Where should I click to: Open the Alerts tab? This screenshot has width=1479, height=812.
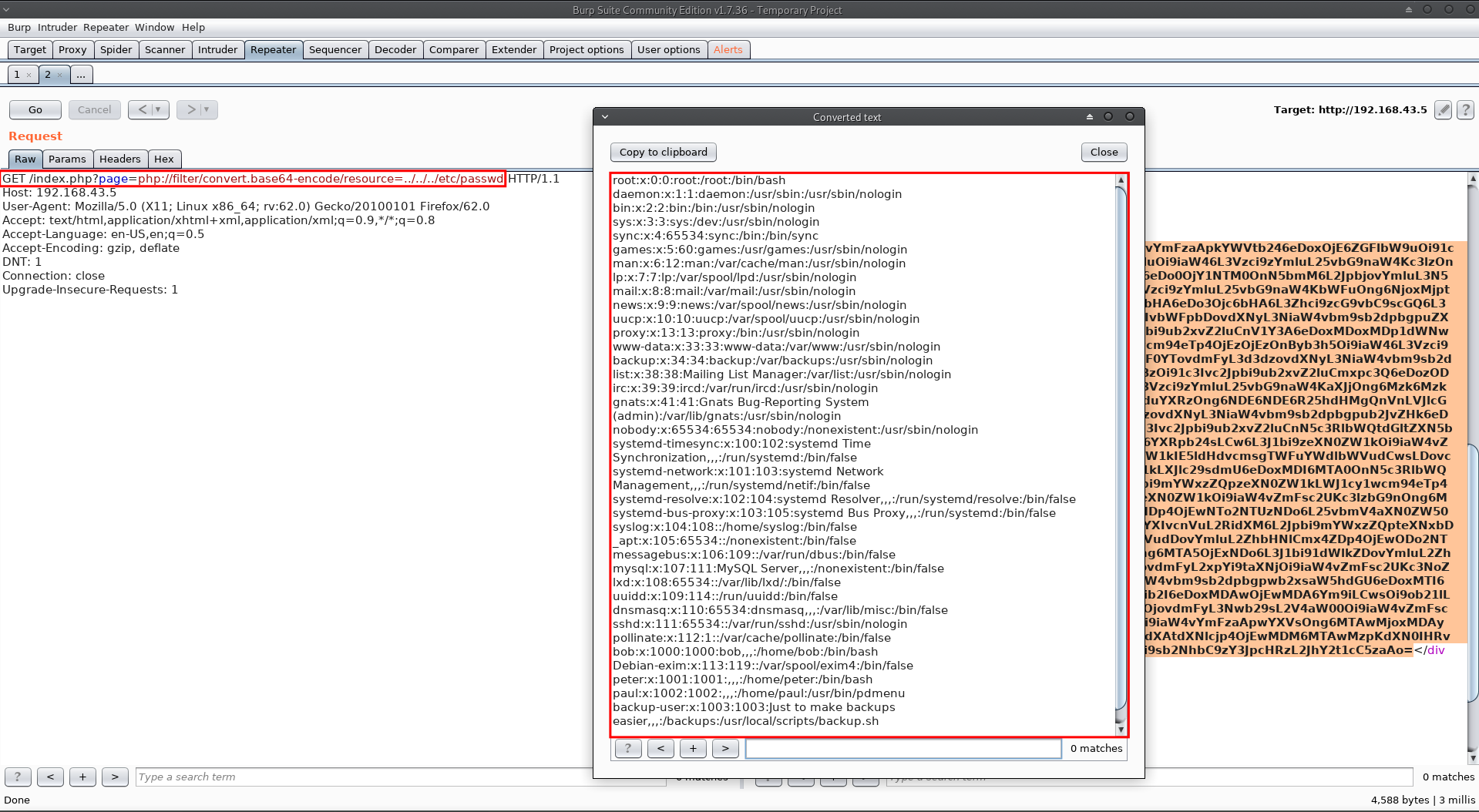click(x=728, y=49)
